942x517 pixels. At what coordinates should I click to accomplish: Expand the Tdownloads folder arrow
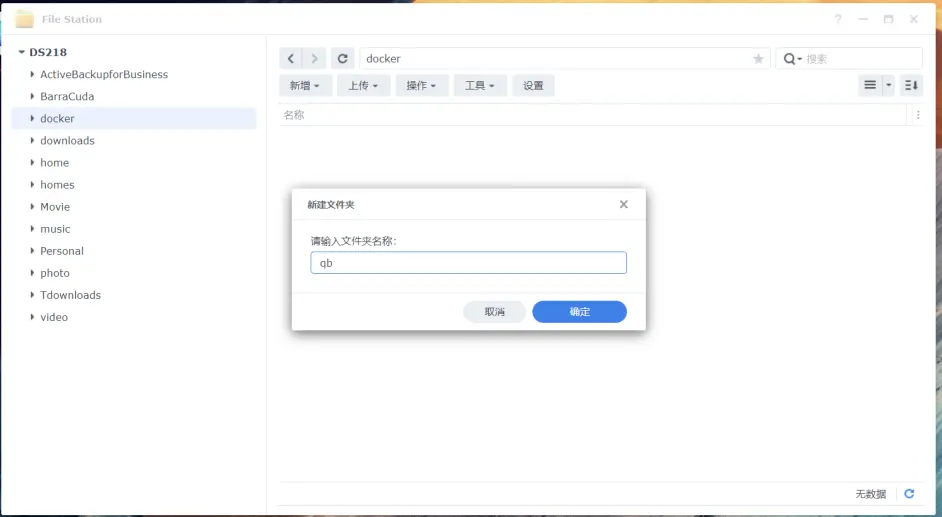pyautogui.click(x=32, y=295)
